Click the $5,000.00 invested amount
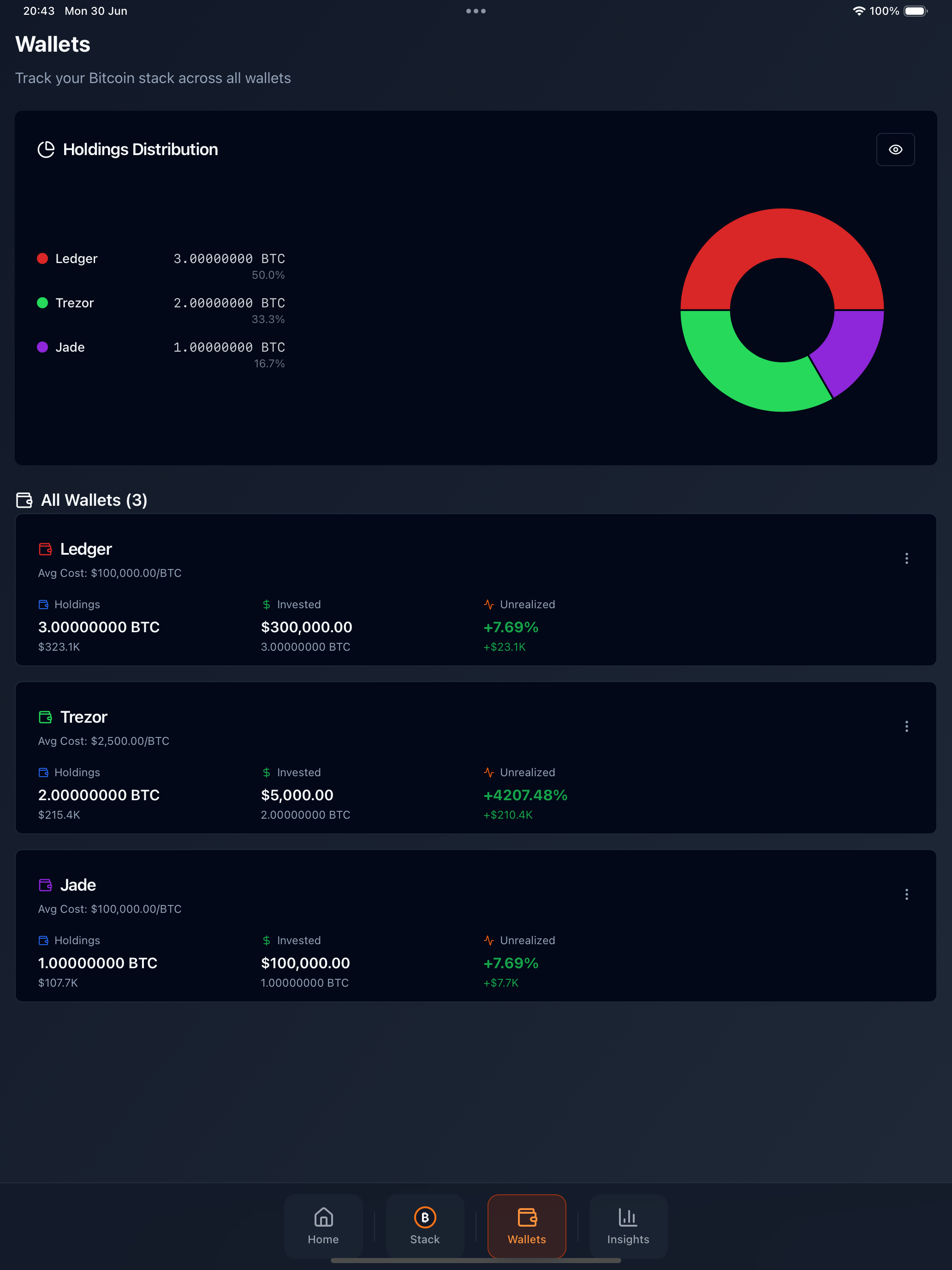The width and height of the screenshot is (952, 1270). [x=297, y=795]
